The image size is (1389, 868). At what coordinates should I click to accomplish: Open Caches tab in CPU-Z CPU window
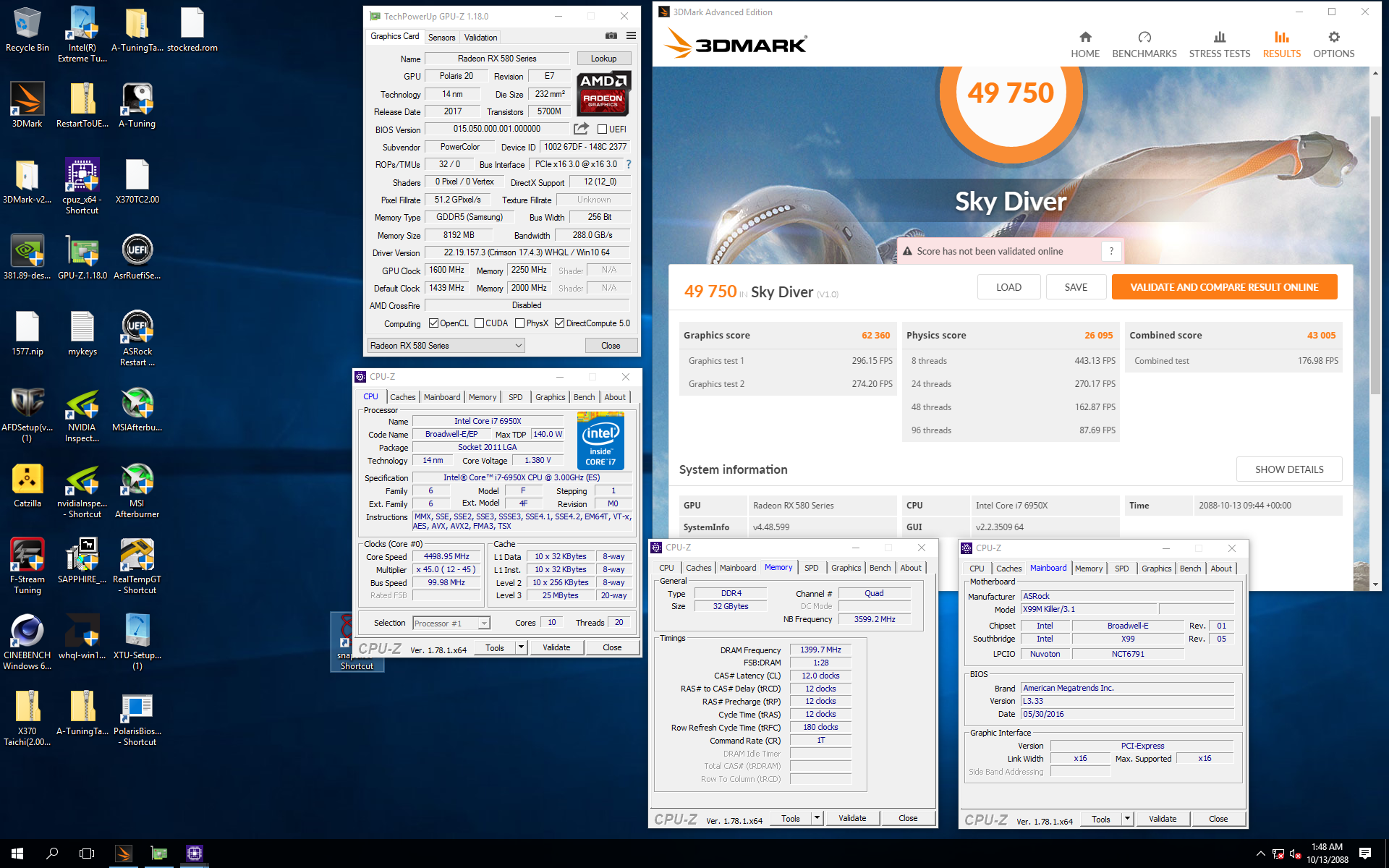coord(402,397)
